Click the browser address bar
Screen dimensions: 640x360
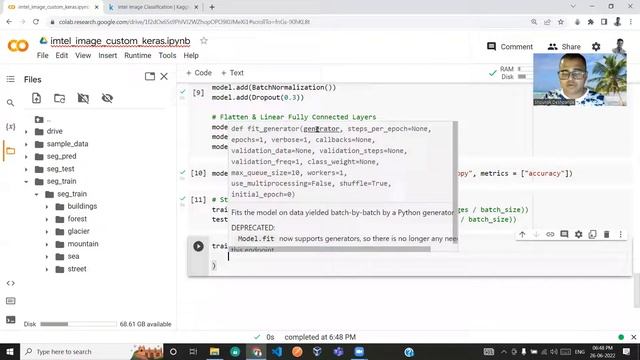point(286,22)
